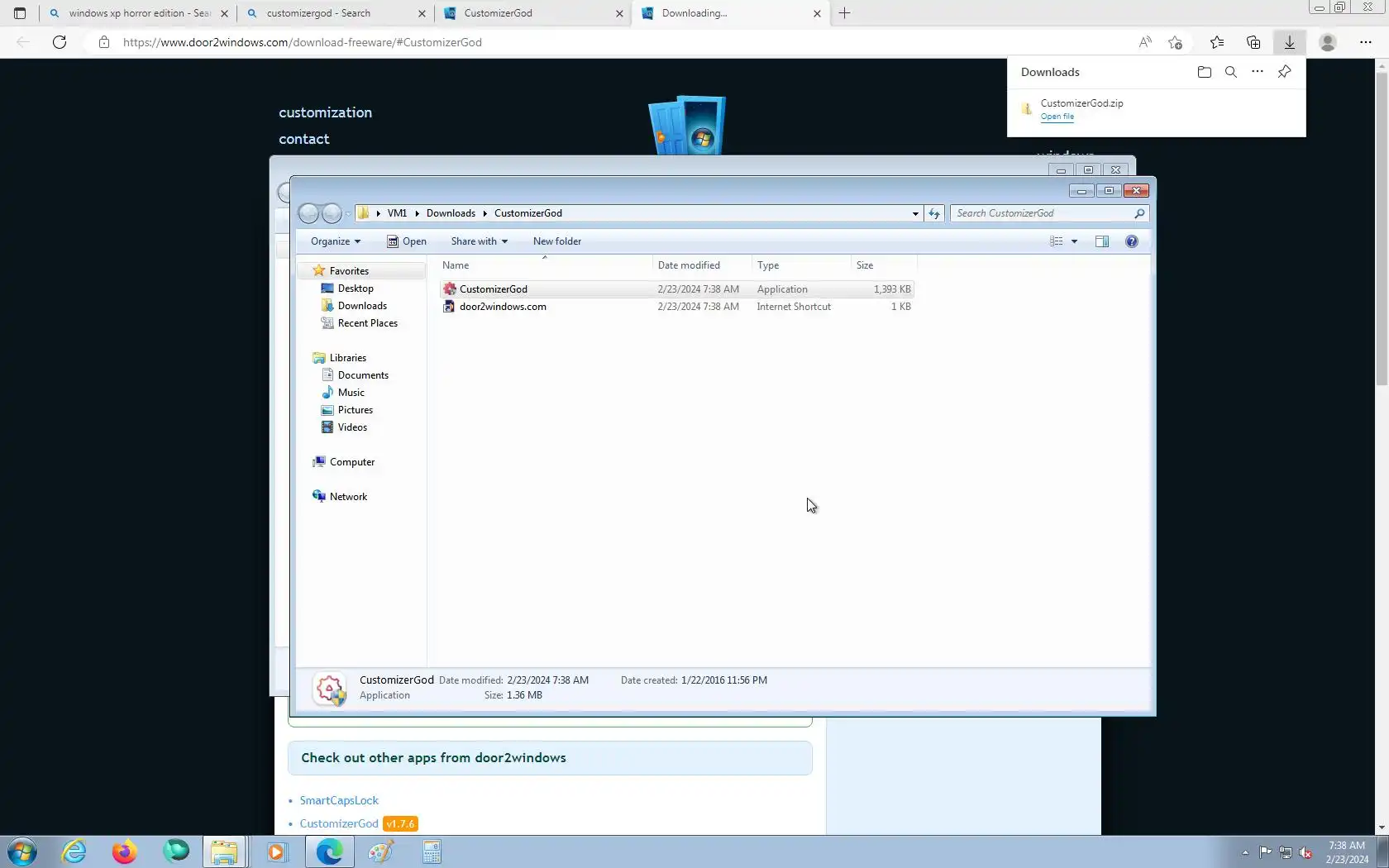Switch to customizergod - Search tab
Image resolution: width=1389 pixels, height=868 pixels.
coord(337,13)
